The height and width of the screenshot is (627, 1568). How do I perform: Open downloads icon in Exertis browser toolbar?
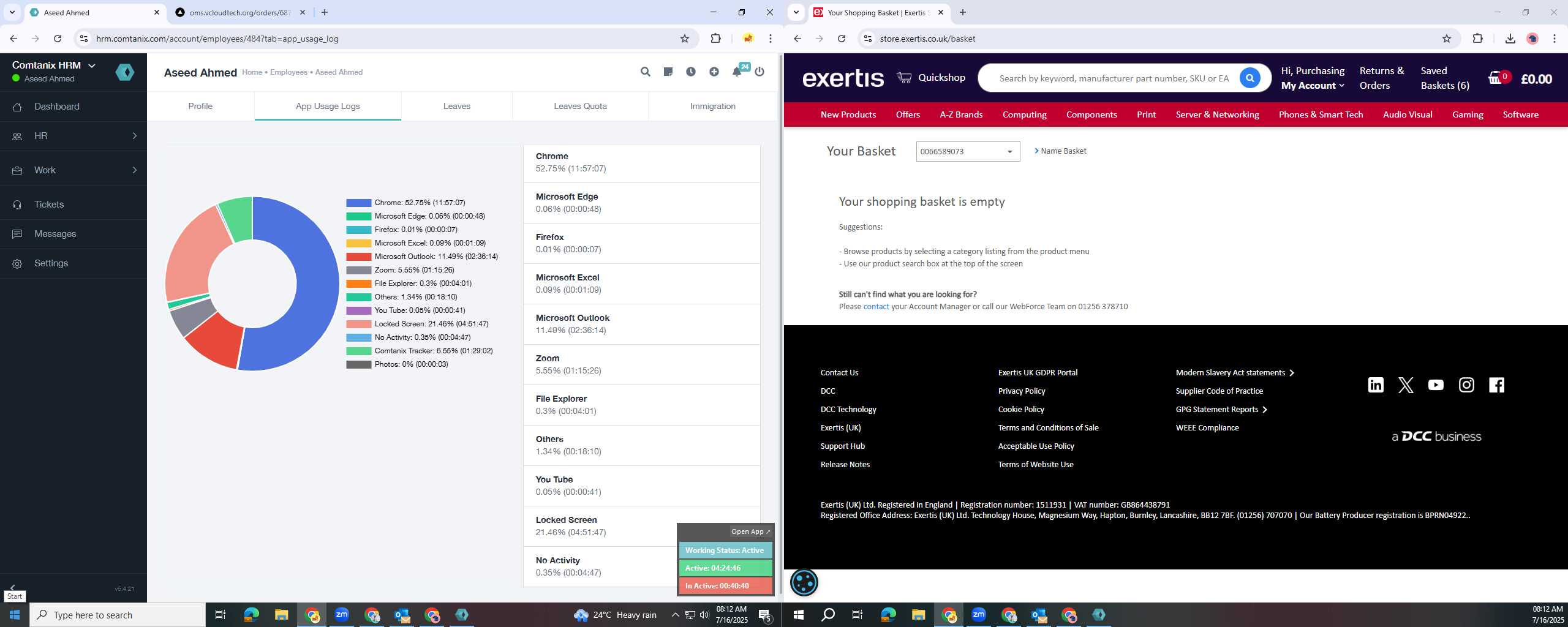[1510, 39]
